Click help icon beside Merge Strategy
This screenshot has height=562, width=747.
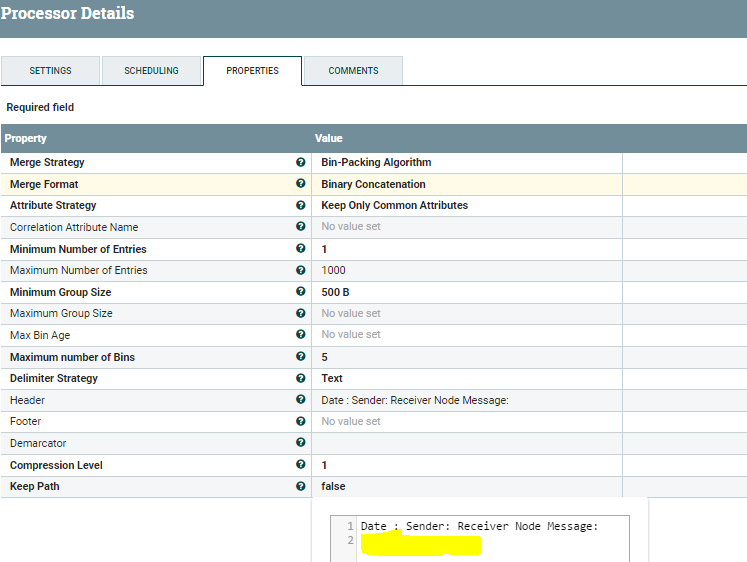pos(300,162)
